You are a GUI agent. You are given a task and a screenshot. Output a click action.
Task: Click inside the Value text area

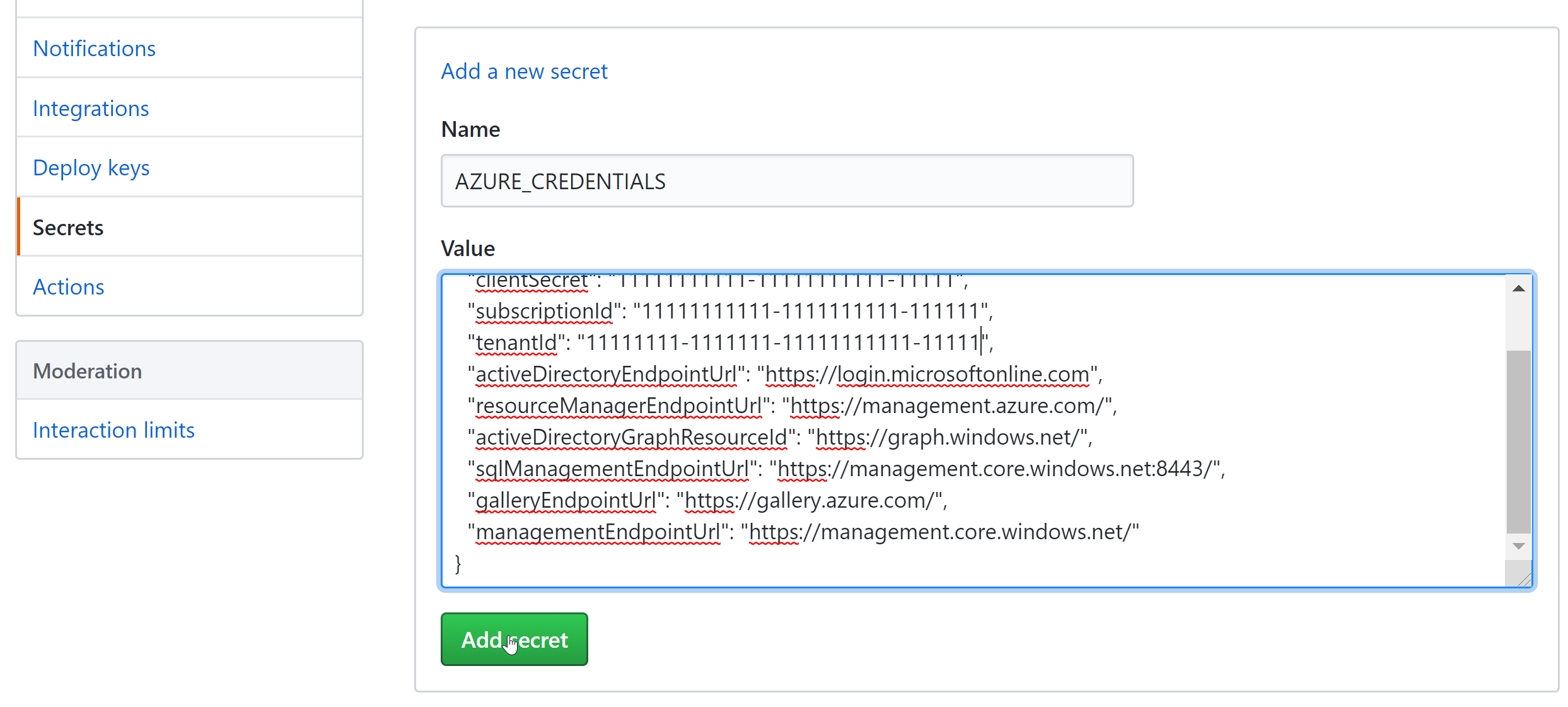click(985, 430)
